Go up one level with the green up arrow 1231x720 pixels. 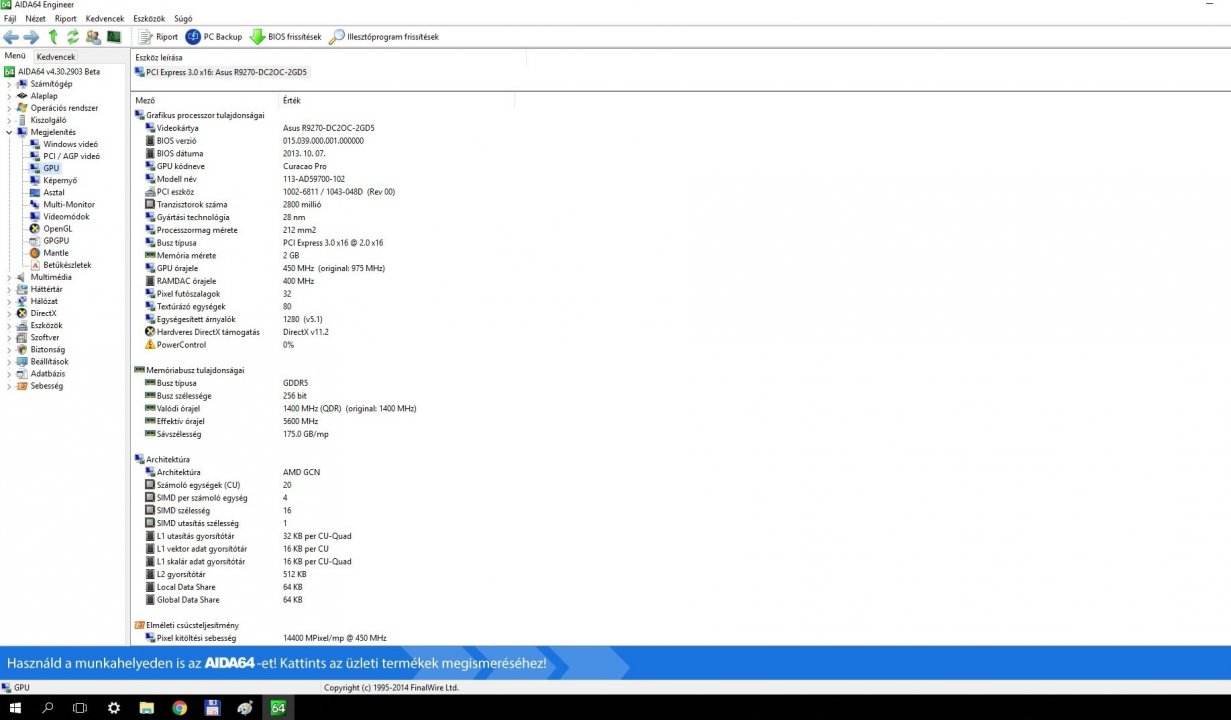(53, 37)
